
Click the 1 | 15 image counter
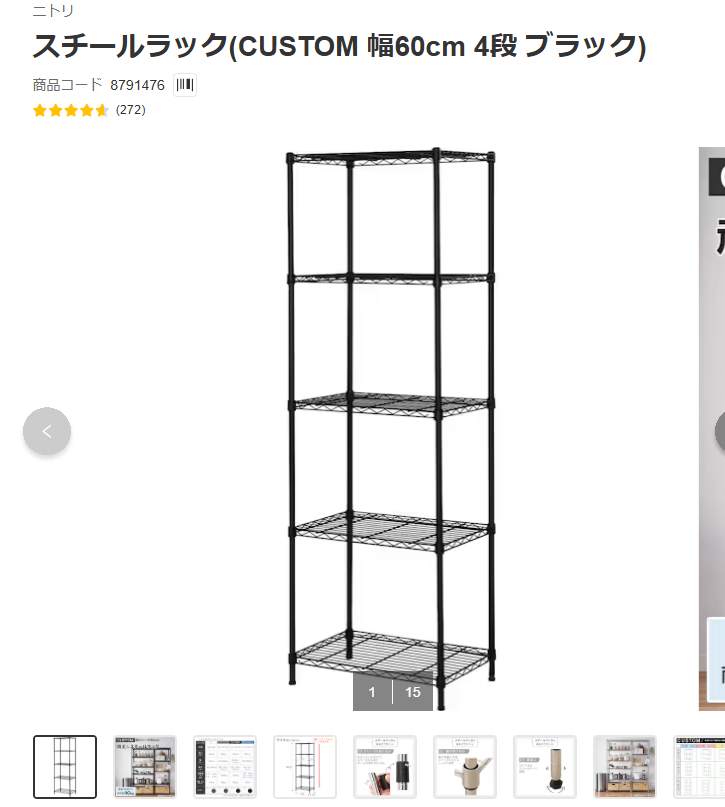pos(393,692)
